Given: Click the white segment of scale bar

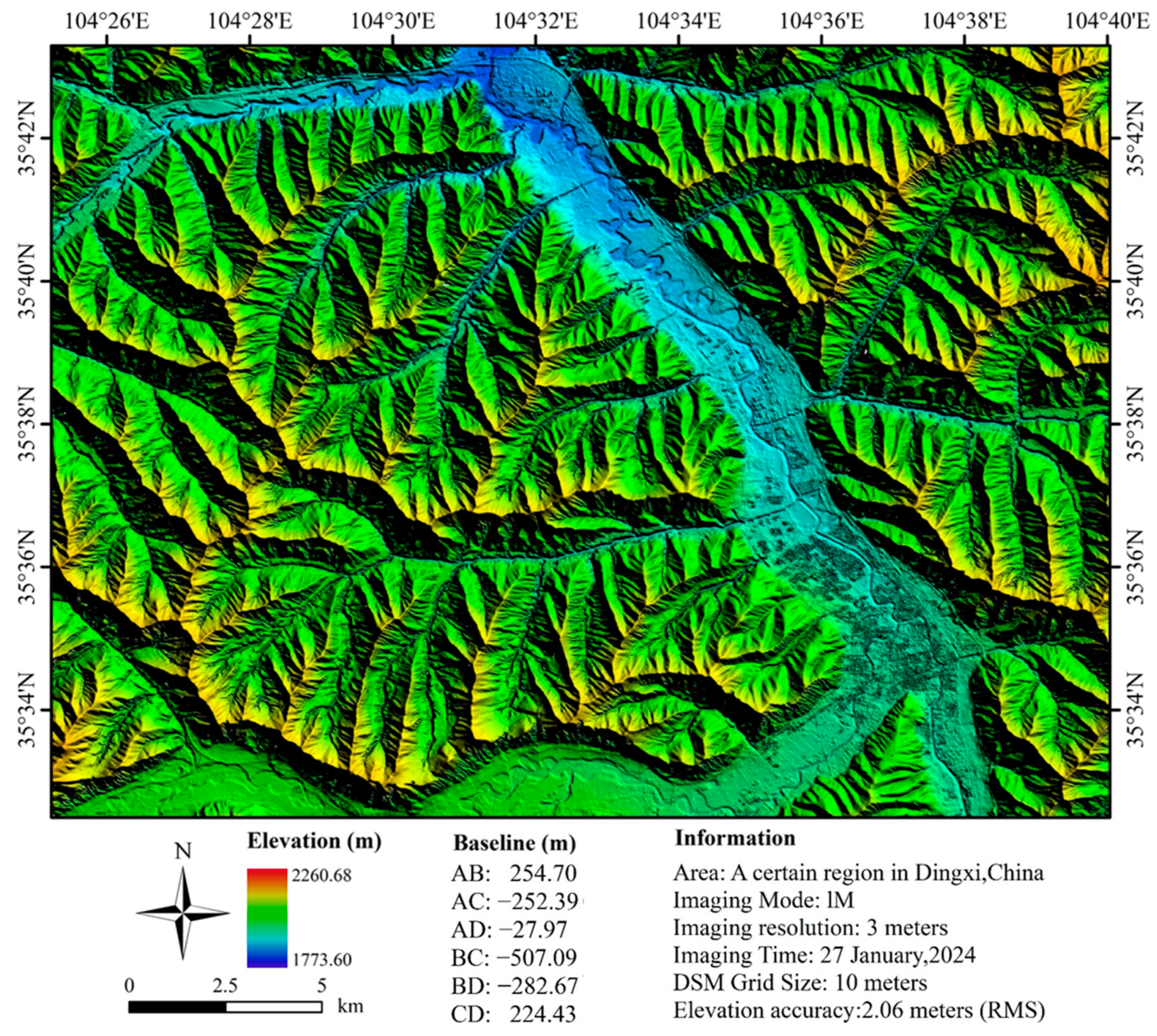Looking at the screenshot, I should pos(274,1008).
